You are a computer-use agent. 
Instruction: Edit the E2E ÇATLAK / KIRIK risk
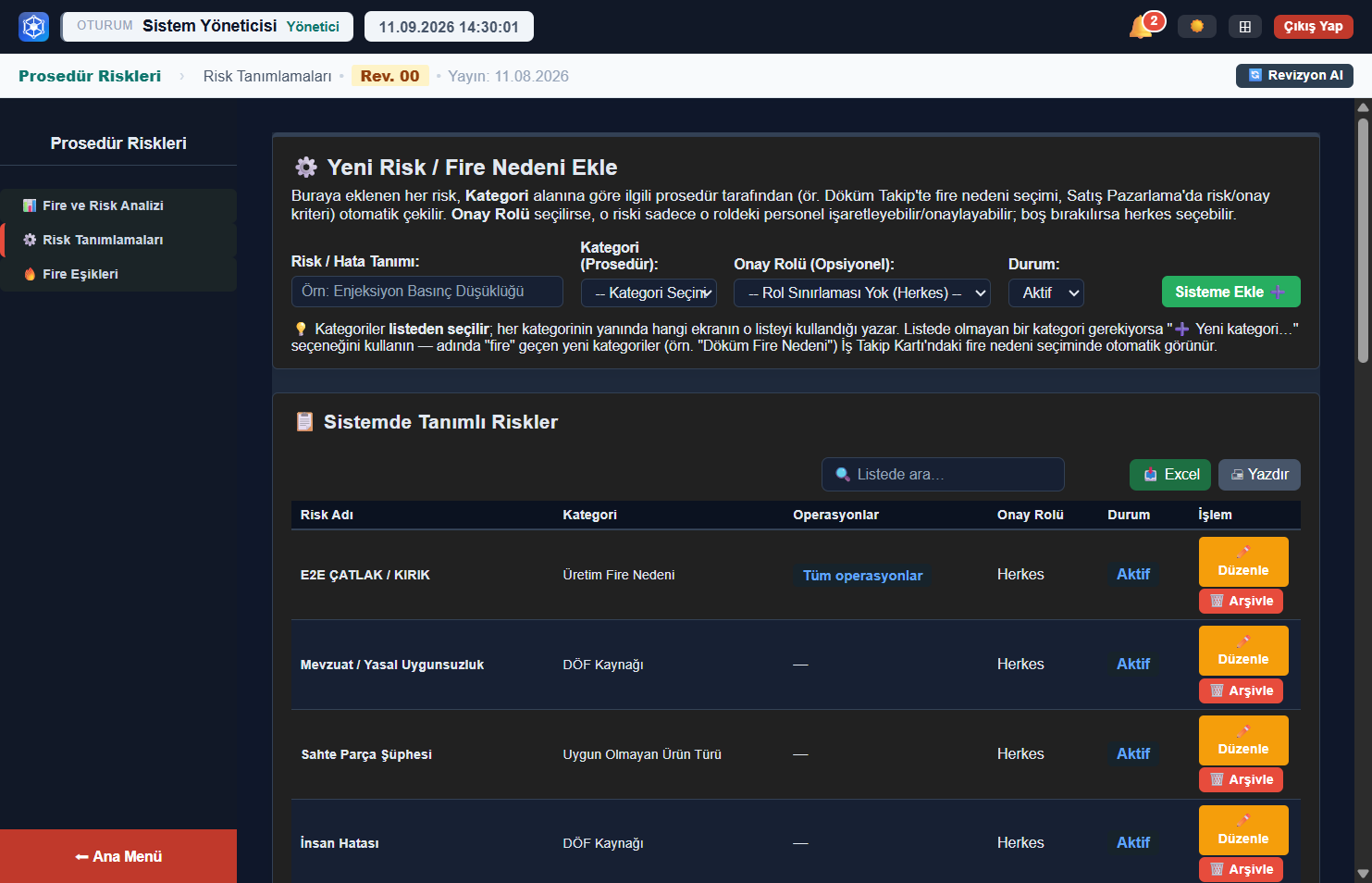coord(1243,562)
